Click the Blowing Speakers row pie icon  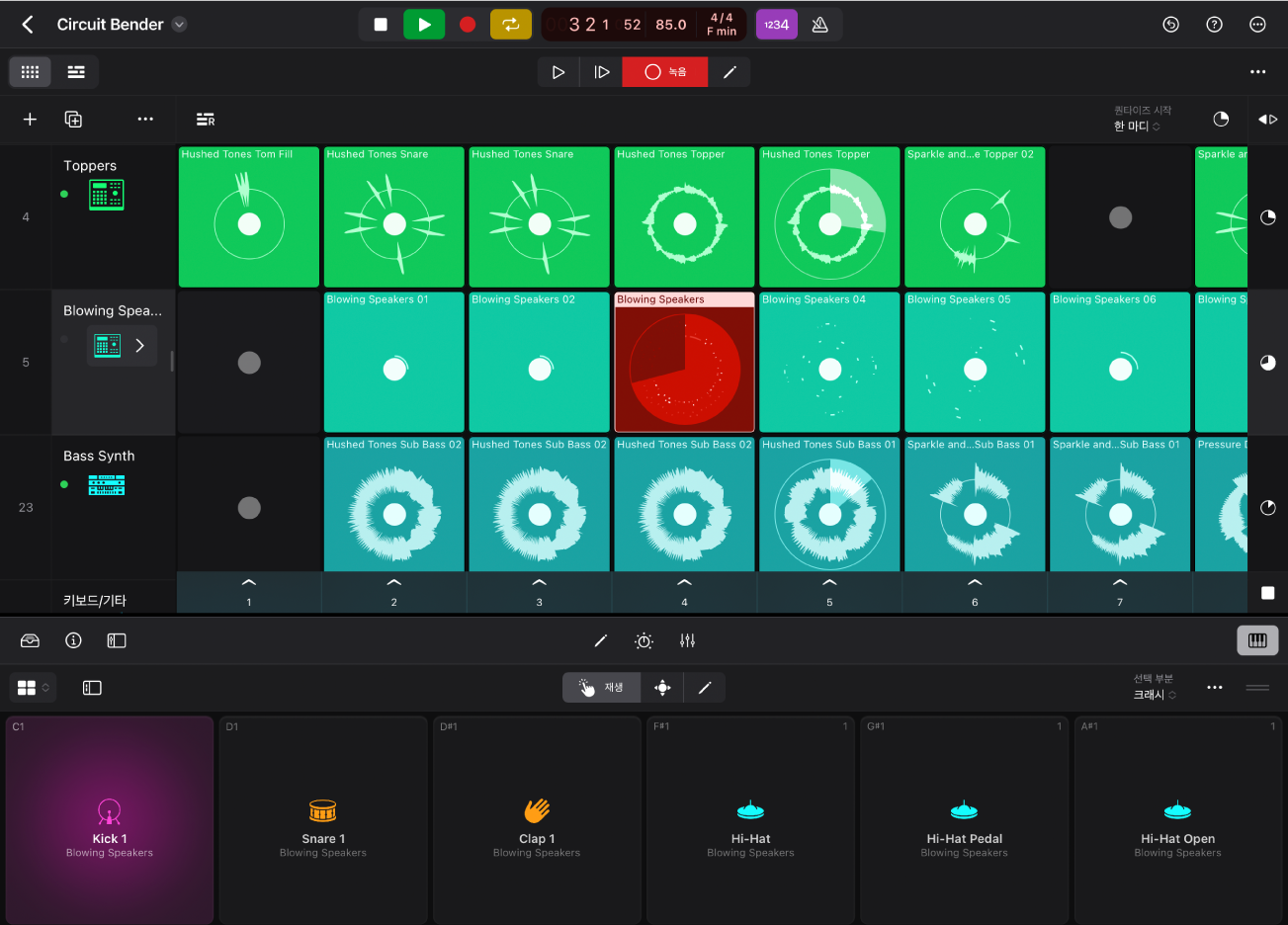click(x=1268, y=363)
